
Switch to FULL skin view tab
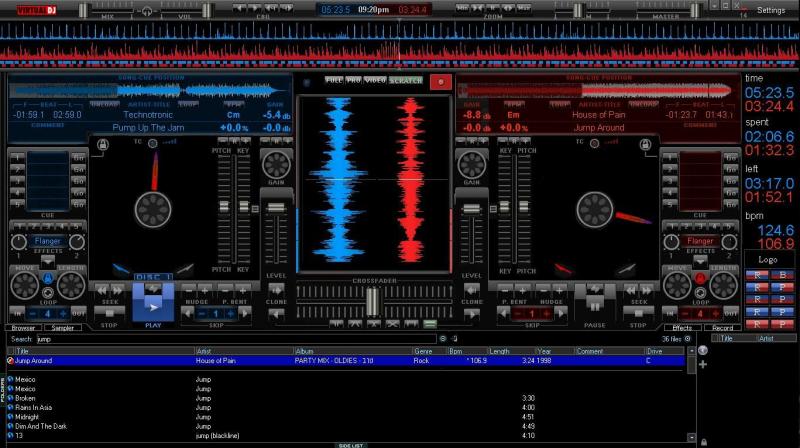tap(334, 80)
